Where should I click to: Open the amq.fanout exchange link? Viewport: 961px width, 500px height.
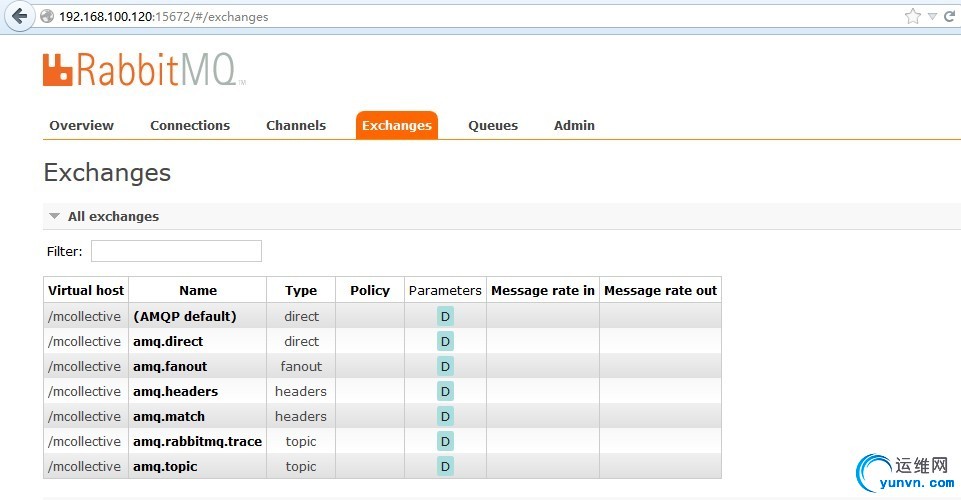pyautogui.click(x=170, y=366)
